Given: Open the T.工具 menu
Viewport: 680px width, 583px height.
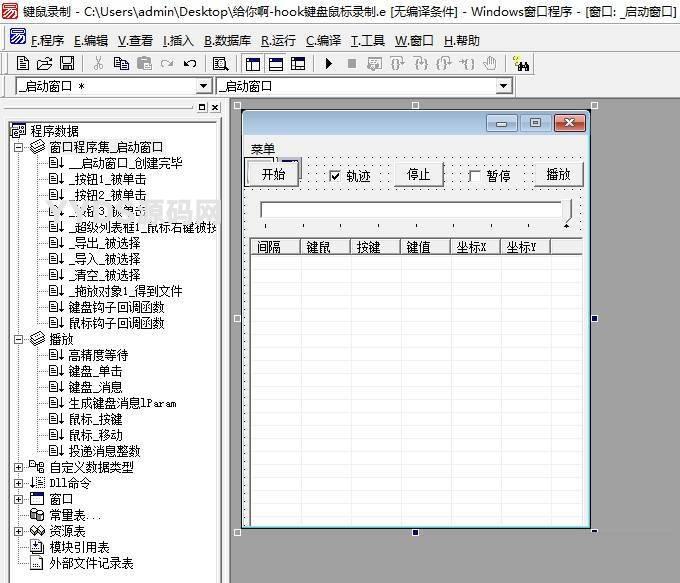Looking at the screenshot, I should click(367, 41).
